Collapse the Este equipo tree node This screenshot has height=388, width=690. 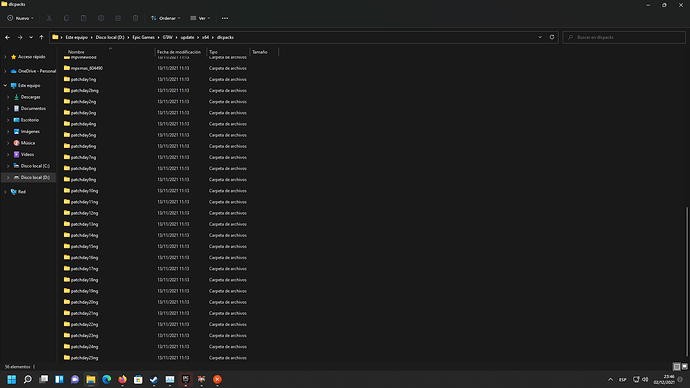pos(5,85)
